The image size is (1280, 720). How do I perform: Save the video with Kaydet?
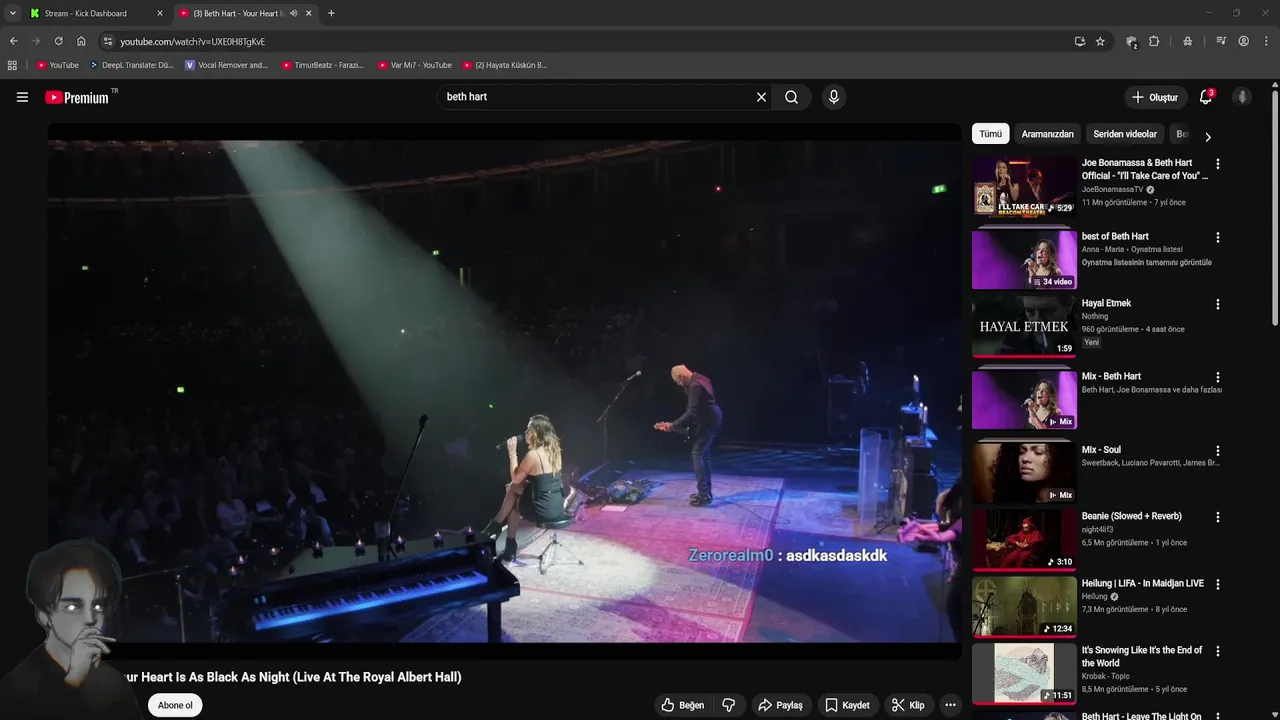[x=847, y=705]
